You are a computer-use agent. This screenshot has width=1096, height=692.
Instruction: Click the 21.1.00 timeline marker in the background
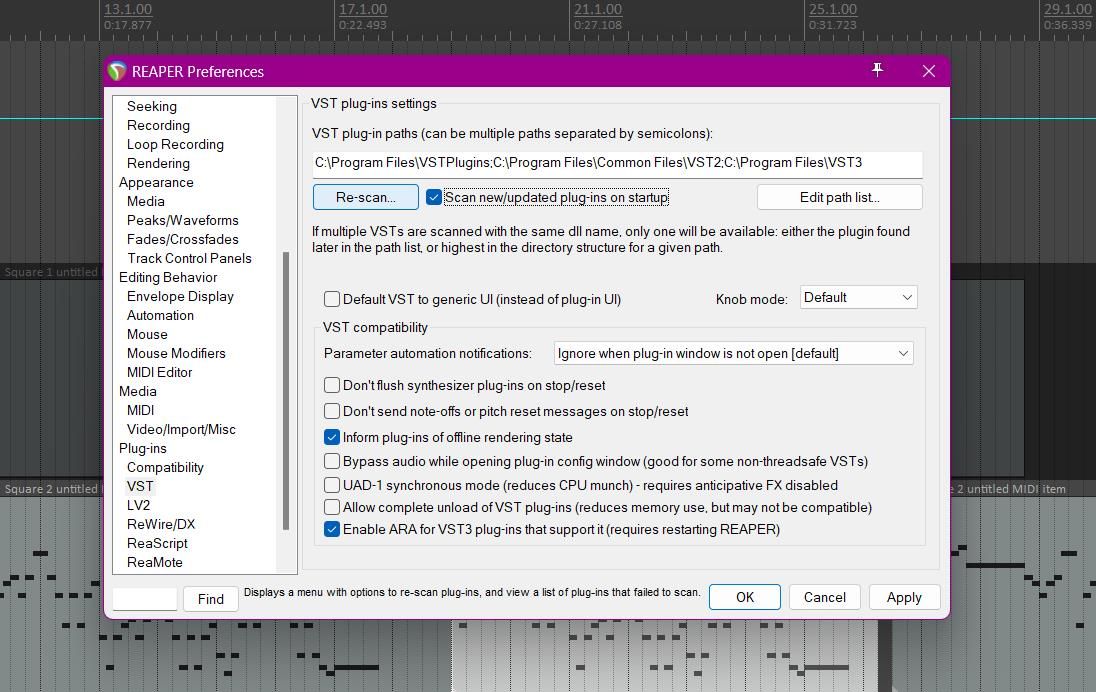(597, 9)
